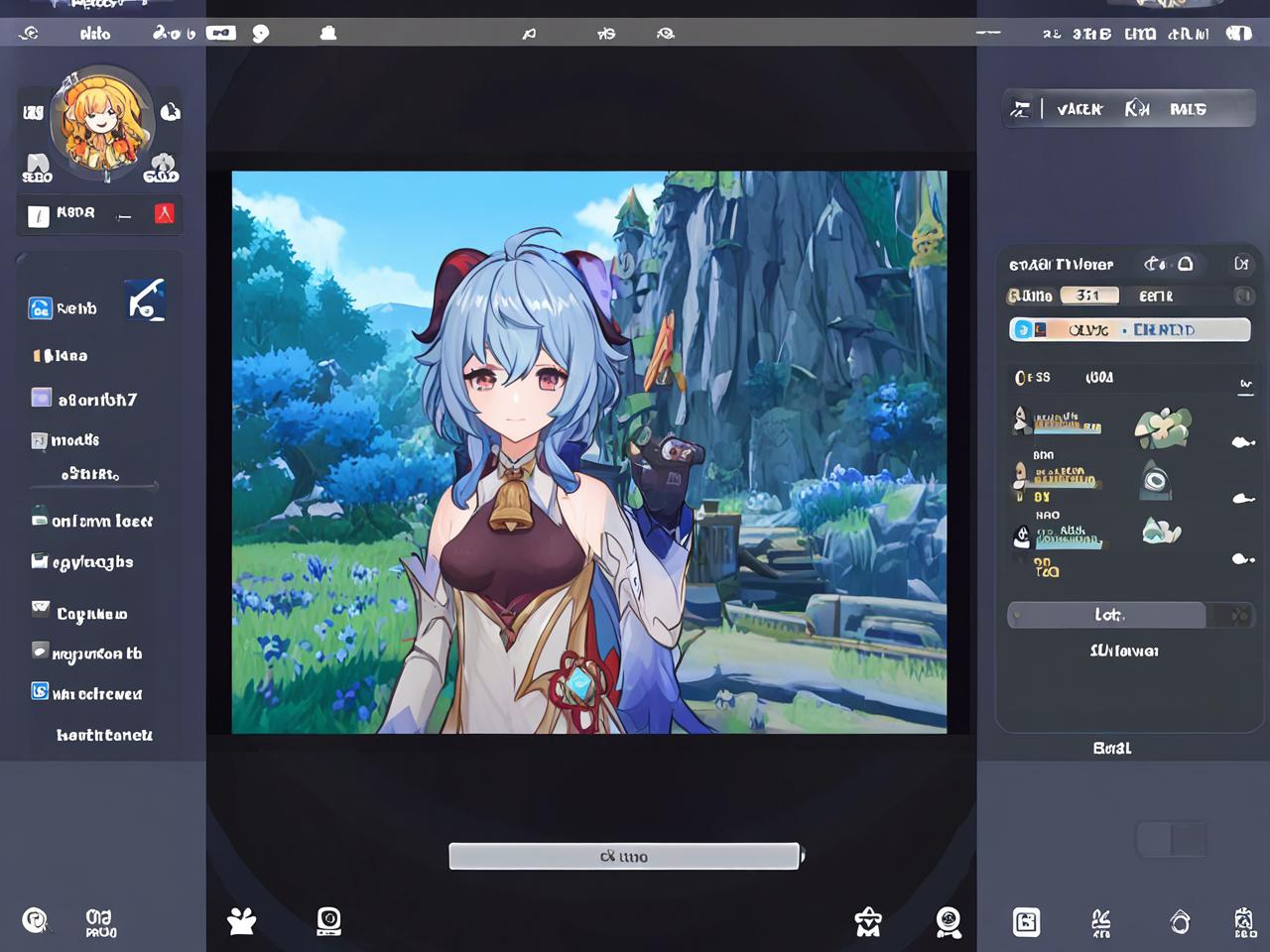Screen dimensions: 1270x952
Task: Click the EEΠR label in the panel
Action: pyautogui.click(x=1156, y=297)
